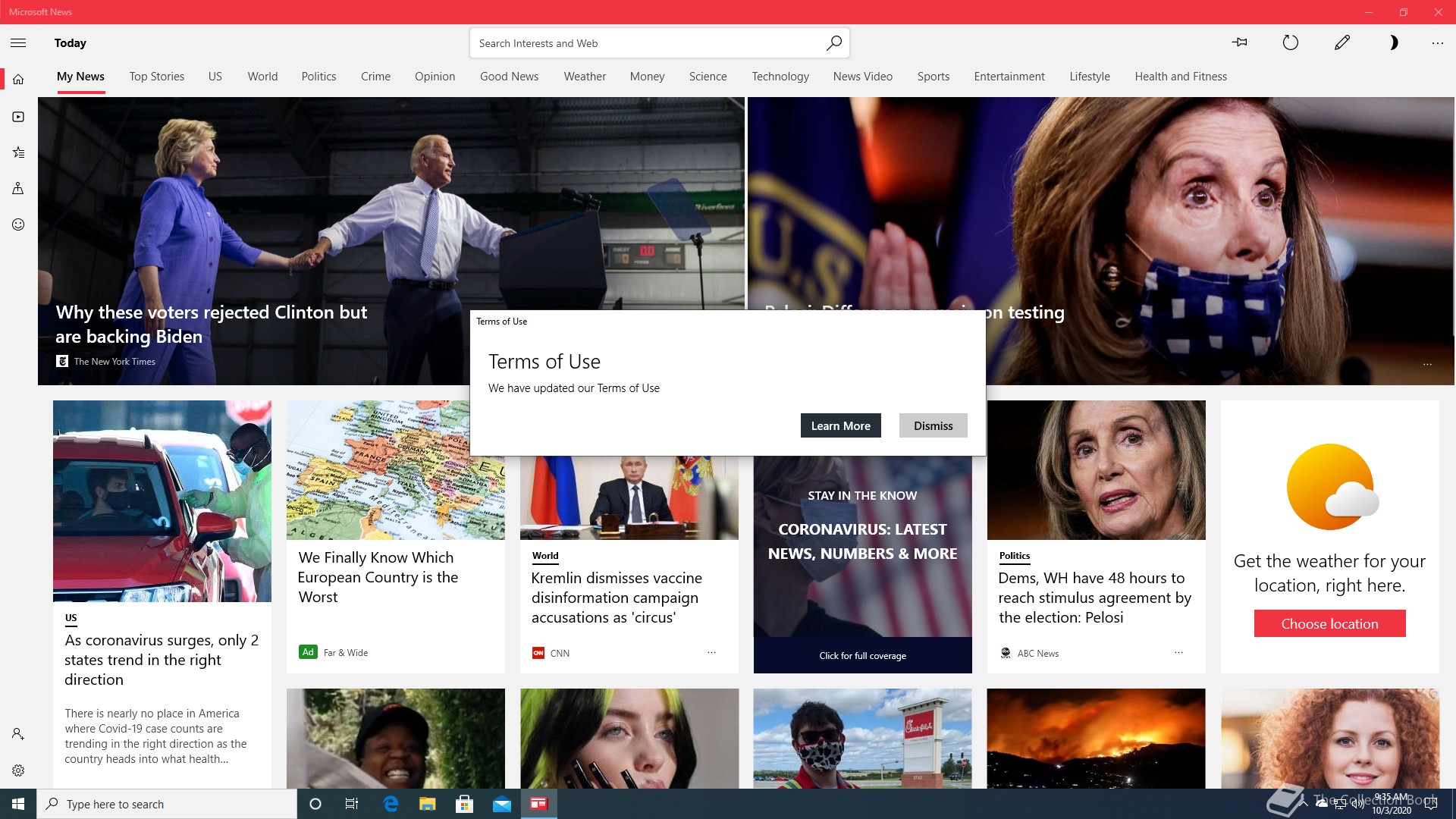Click the pencil edit icon

1341,42
